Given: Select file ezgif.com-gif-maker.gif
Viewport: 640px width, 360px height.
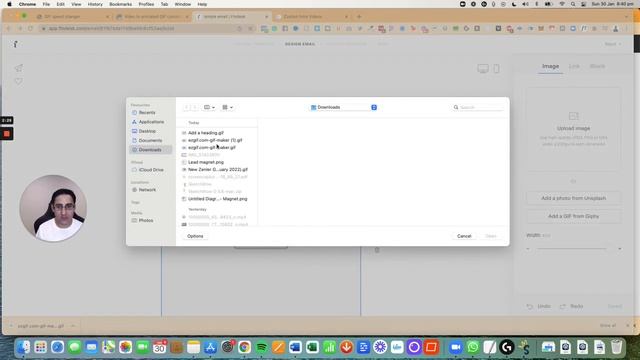Looking at the screenshot, I should [212, 148].
